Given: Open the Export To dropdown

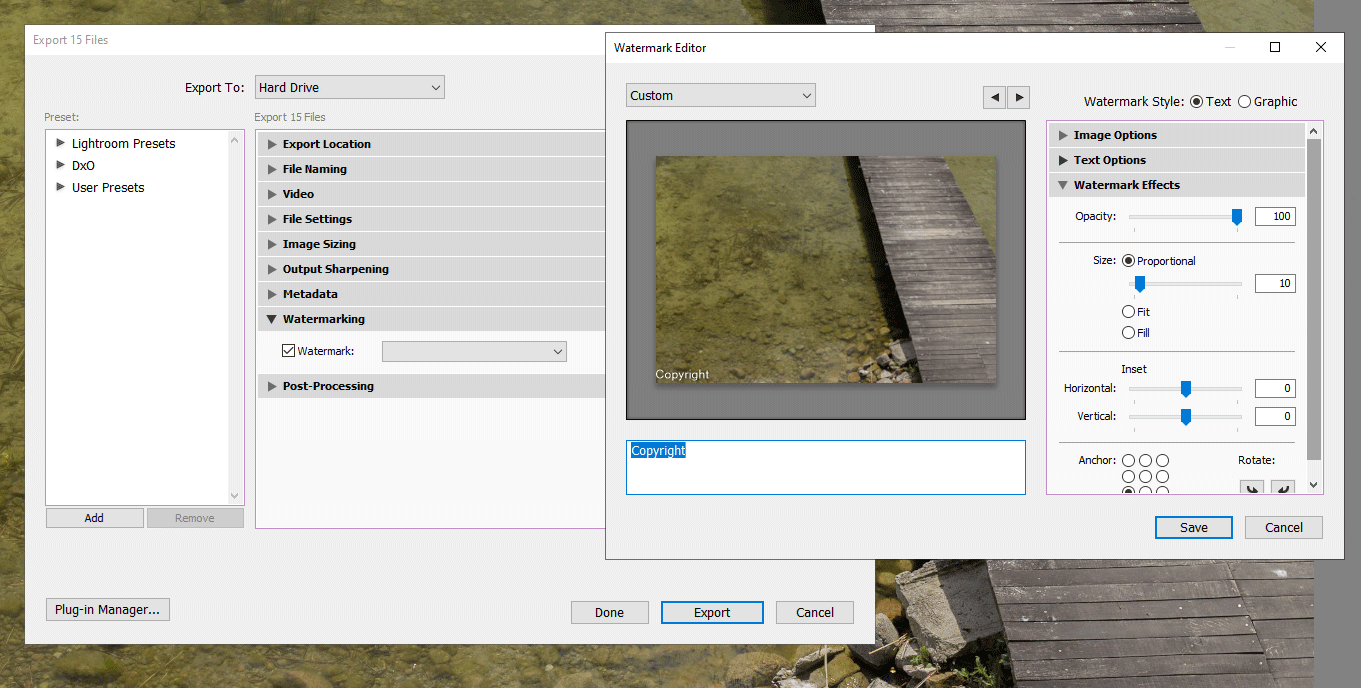Looking at the screenshot, I should click(349, 88).
